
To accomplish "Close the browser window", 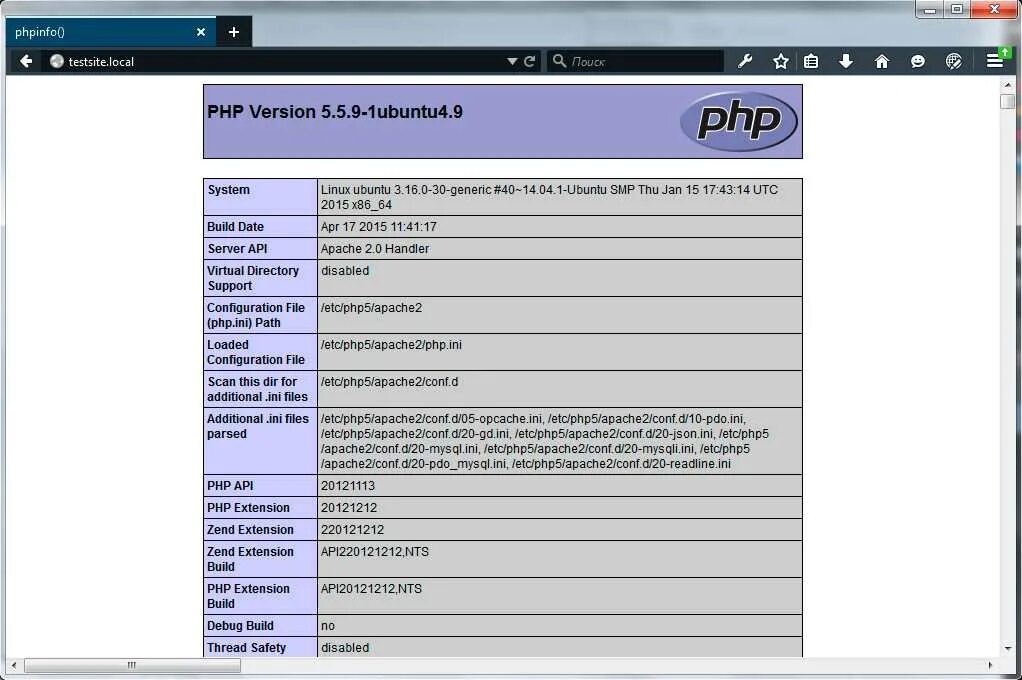I will pyautogui.click(x=994, y=9).
